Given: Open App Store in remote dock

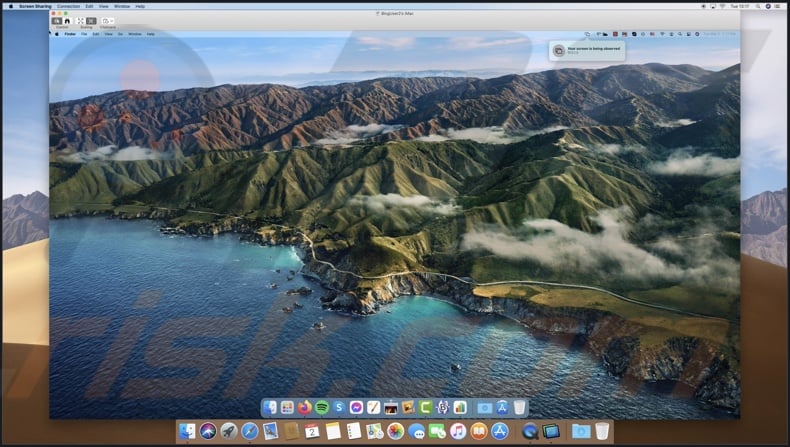Looking at the screenshot, I should 502,407.
